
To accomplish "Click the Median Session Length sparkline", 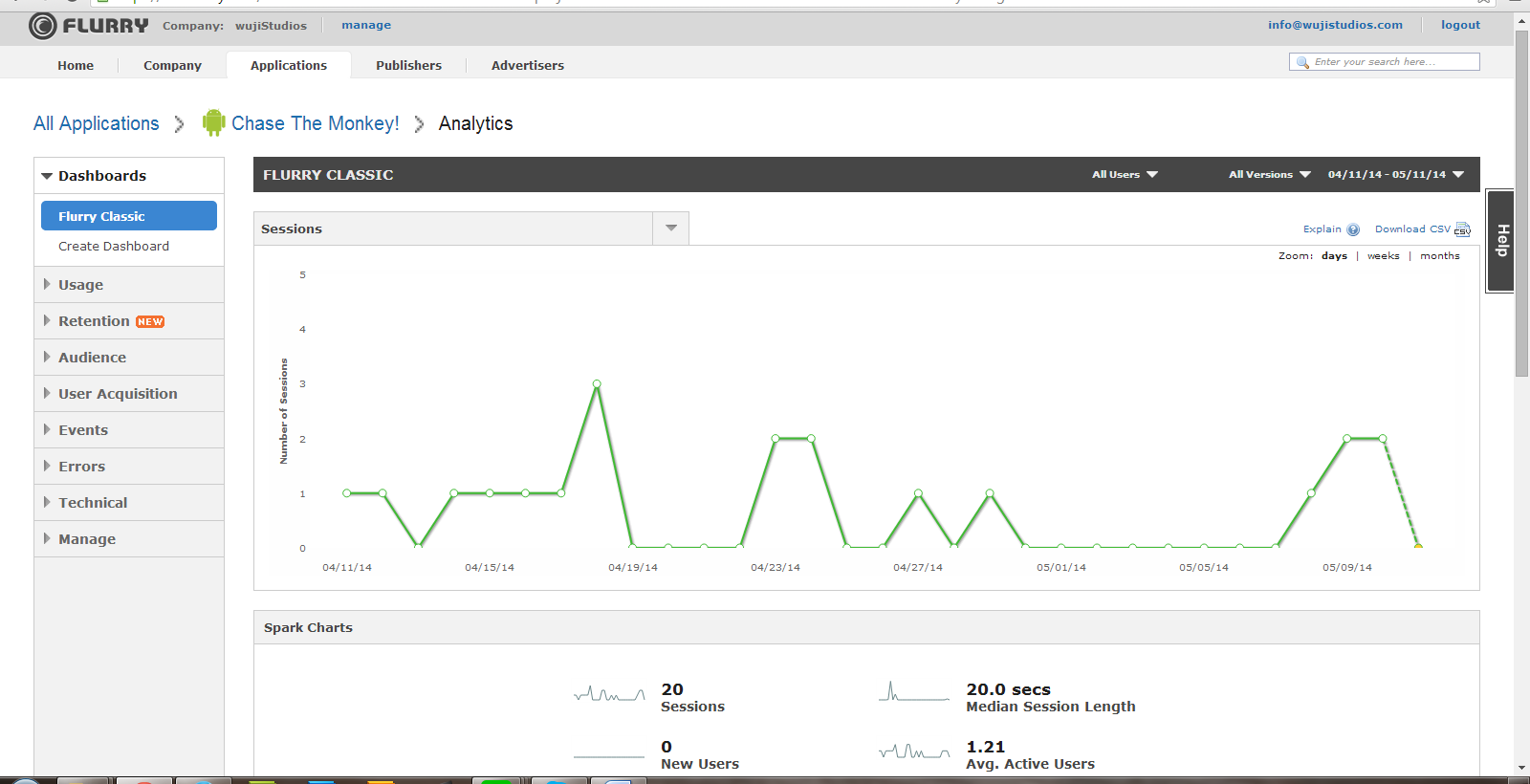I will 914,691.
